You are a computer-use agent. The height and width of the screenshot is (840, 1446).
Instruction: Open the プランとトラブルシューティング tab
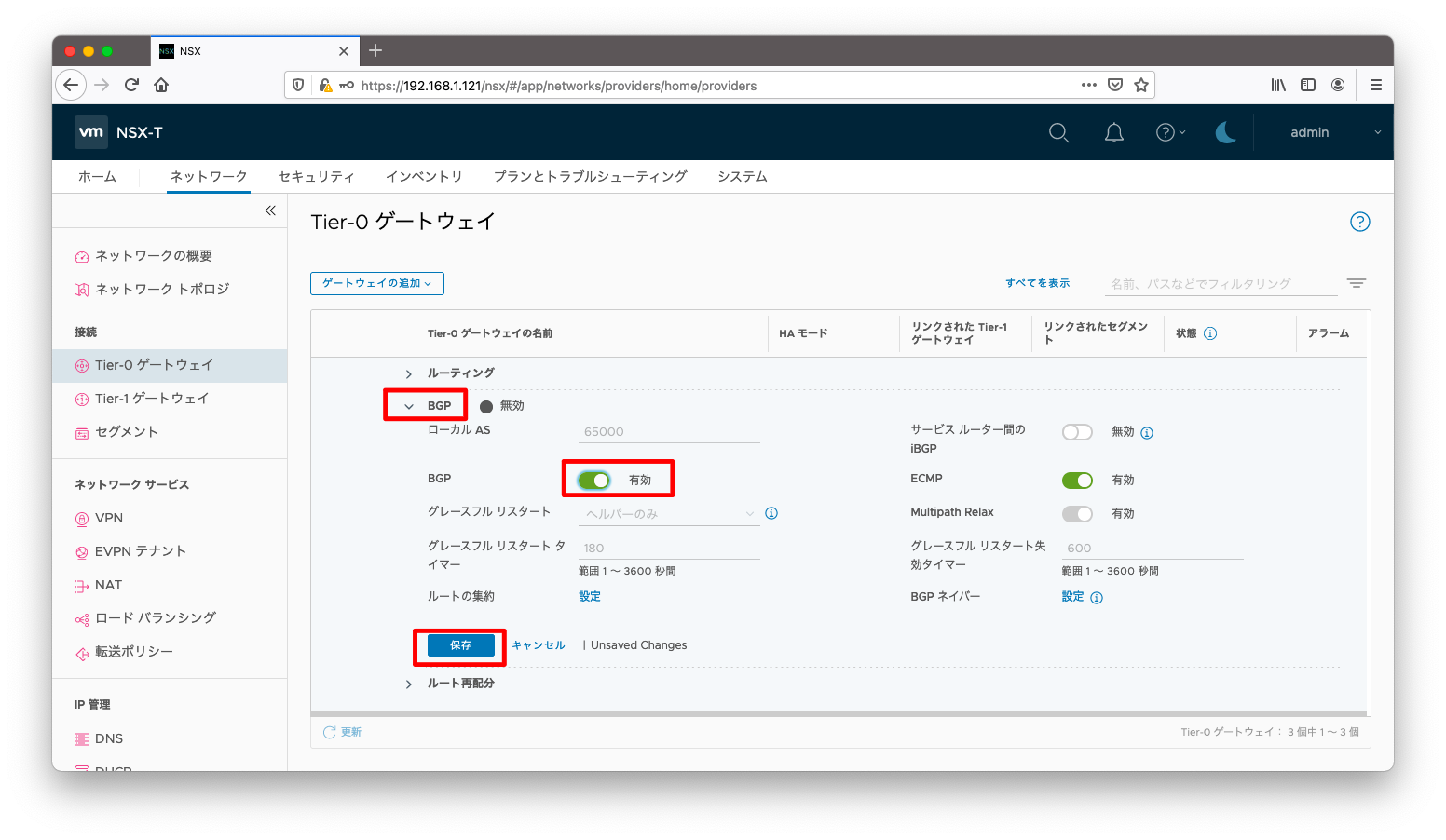591,176
